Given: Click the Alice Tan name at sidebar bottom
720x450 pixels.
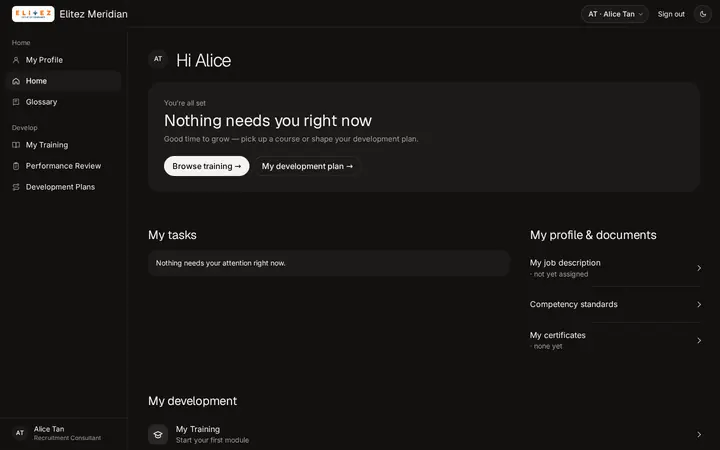Looking at the screenshot, I should [x=49, y=429].
